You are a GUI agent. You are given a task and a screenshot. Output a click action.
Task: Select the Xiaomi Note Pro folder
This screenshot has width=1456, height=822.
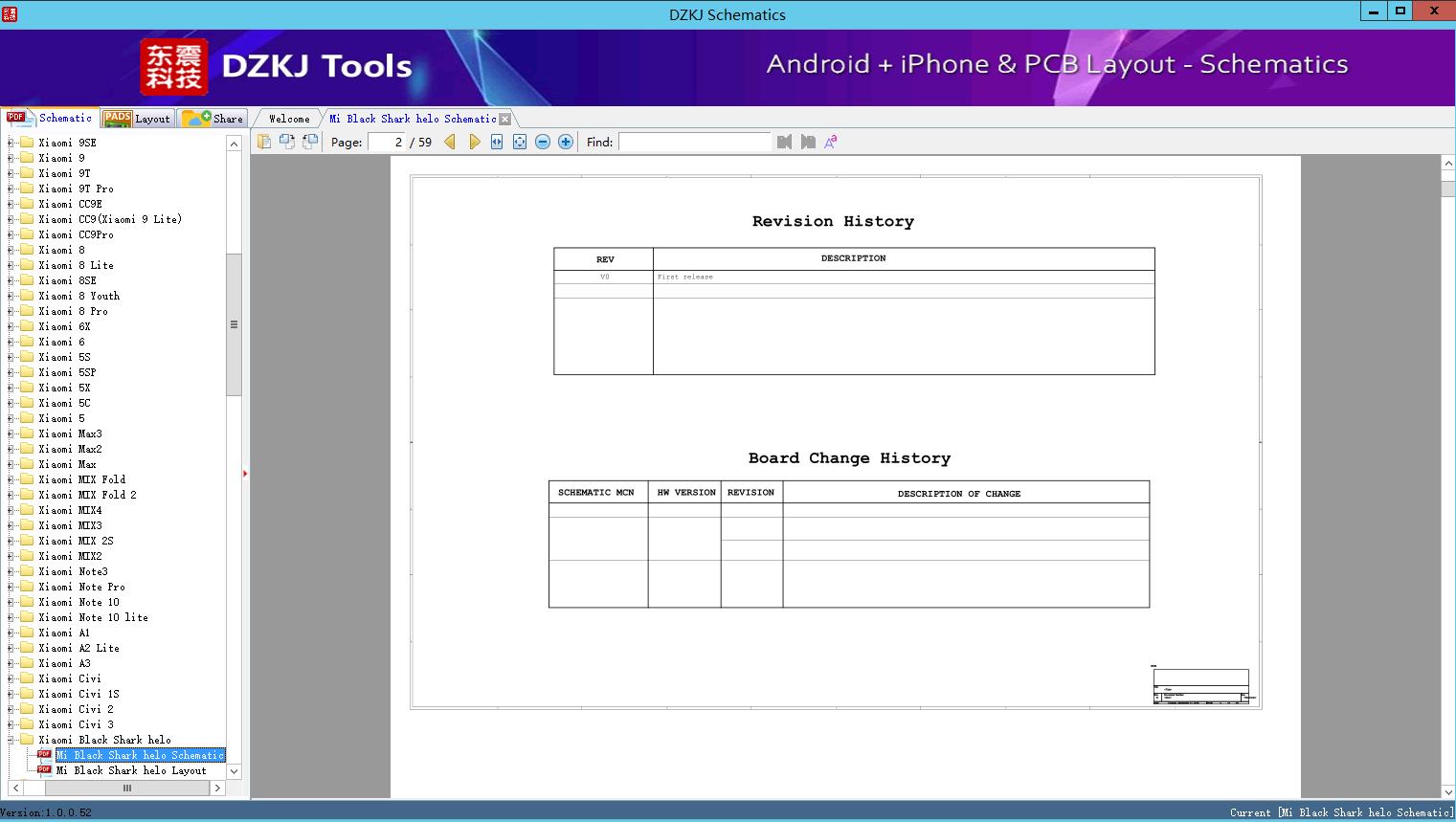[x=81, y=587]
